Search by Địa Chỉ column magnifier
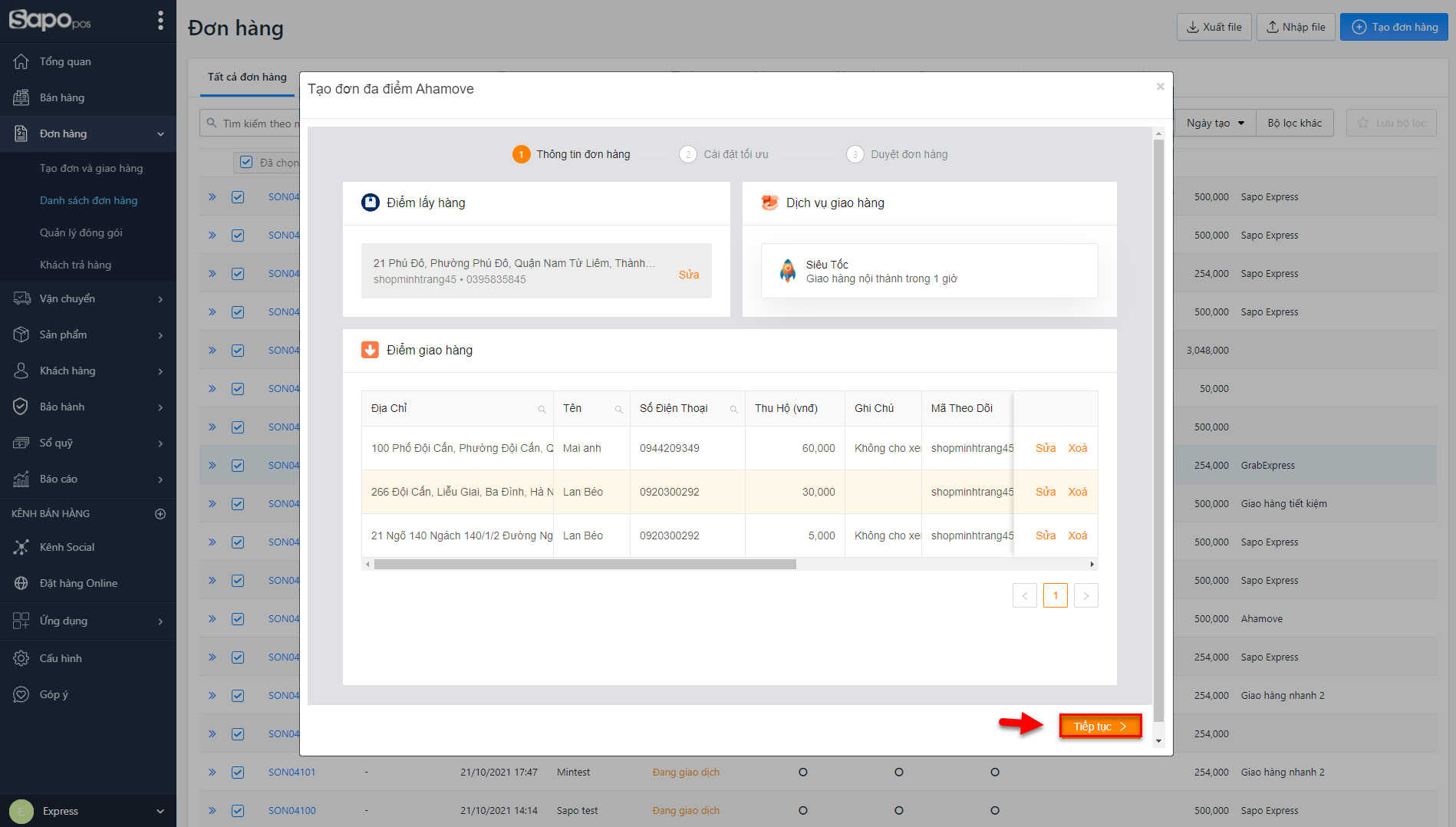 pyautogui.click(x=542, y=409)
